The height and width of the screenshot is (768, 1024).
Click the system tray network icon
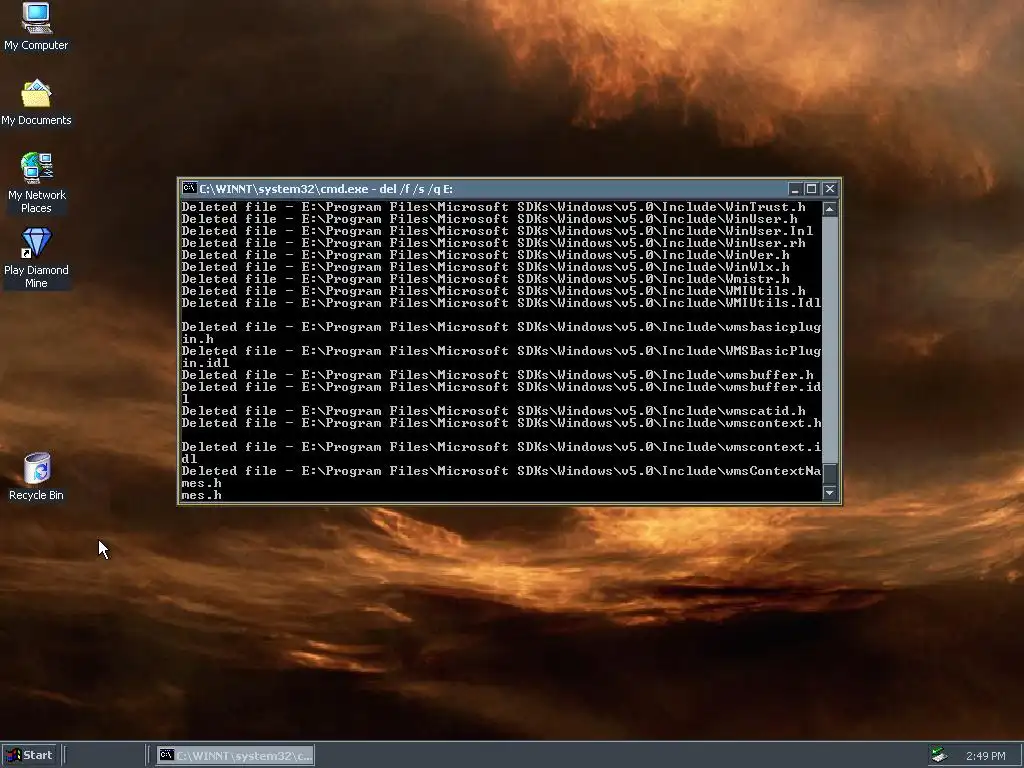coord(939,756)
